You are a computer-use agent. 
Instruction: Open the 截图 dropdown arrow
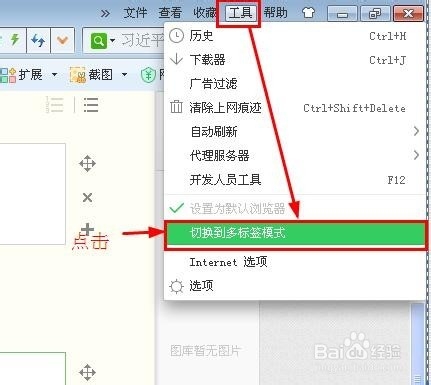pos(124,75)
